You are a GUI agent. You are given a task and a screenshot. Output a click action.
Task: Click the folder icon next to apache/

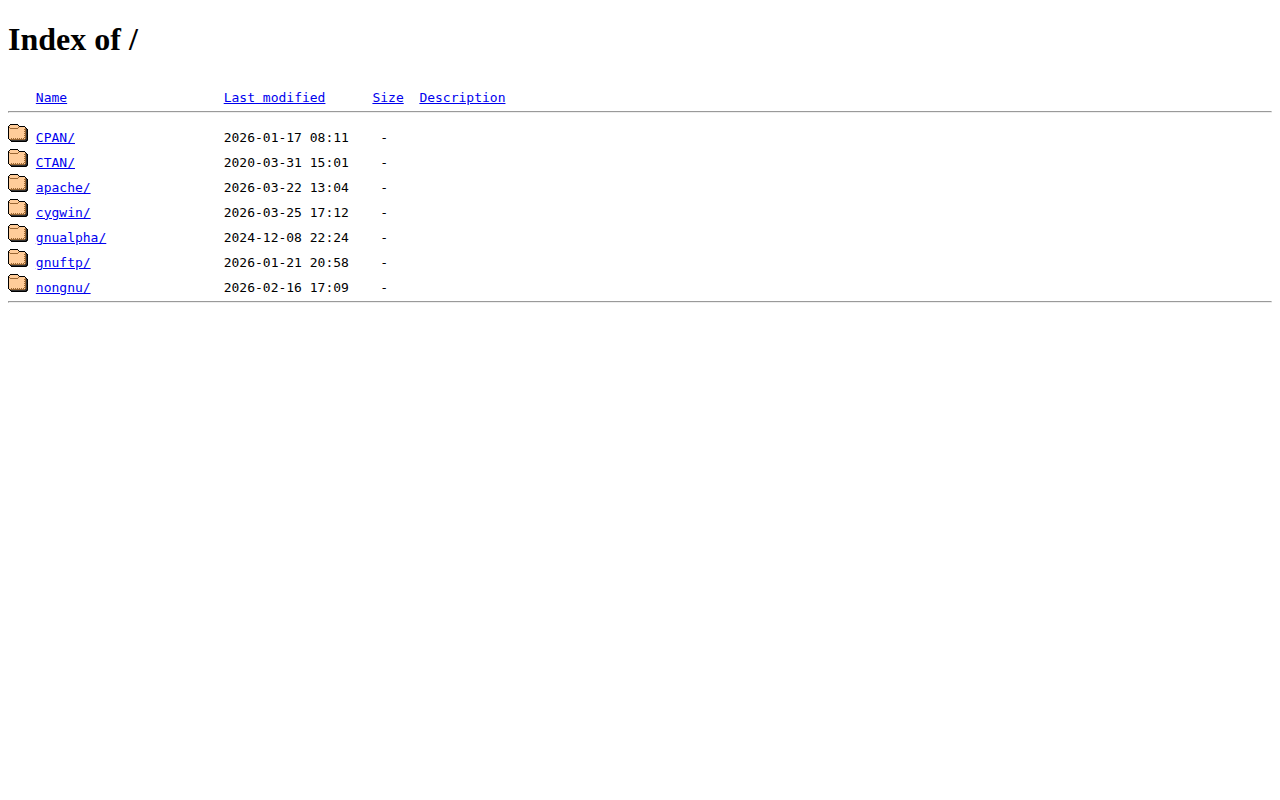[x=18, y=184]
